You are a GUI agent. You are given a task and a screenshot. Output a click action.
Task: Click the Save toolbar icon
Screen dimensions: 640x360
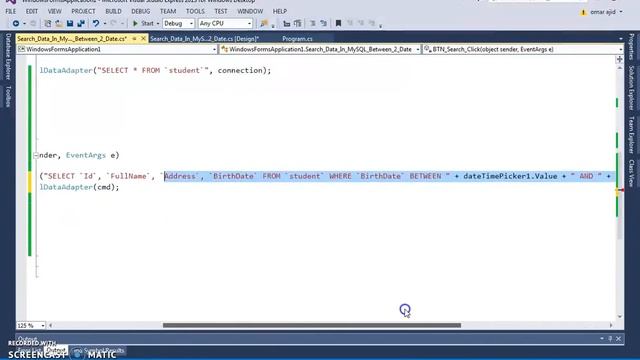(70, 24)
